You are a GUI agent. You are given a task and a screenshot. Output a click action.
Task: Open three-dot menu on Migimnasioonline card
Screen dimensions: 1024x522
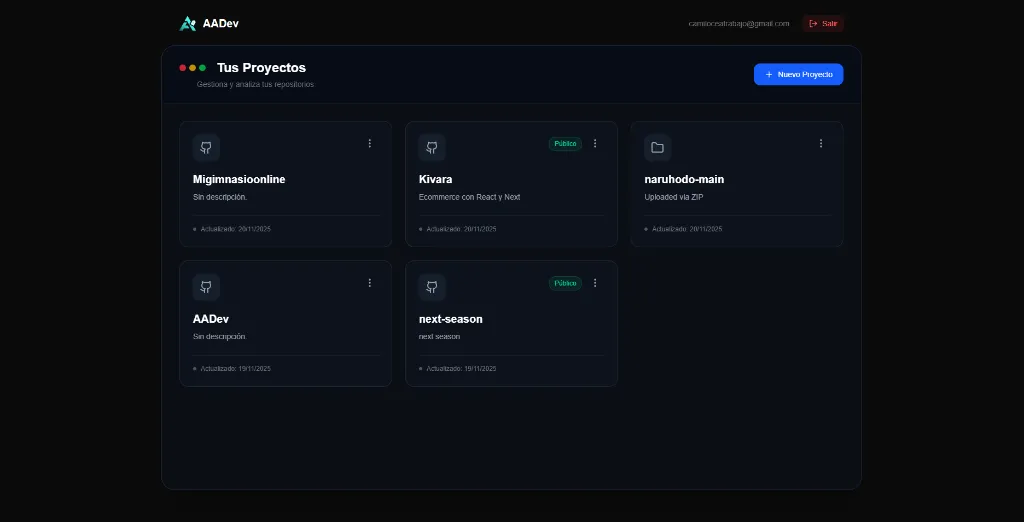pyautogui.click(x=369, y=144)
